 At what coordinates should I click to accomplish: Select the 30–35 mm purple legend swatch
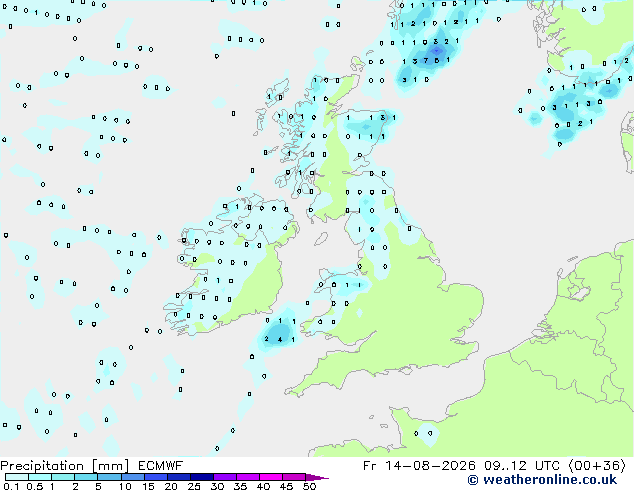tap(225, 477)
